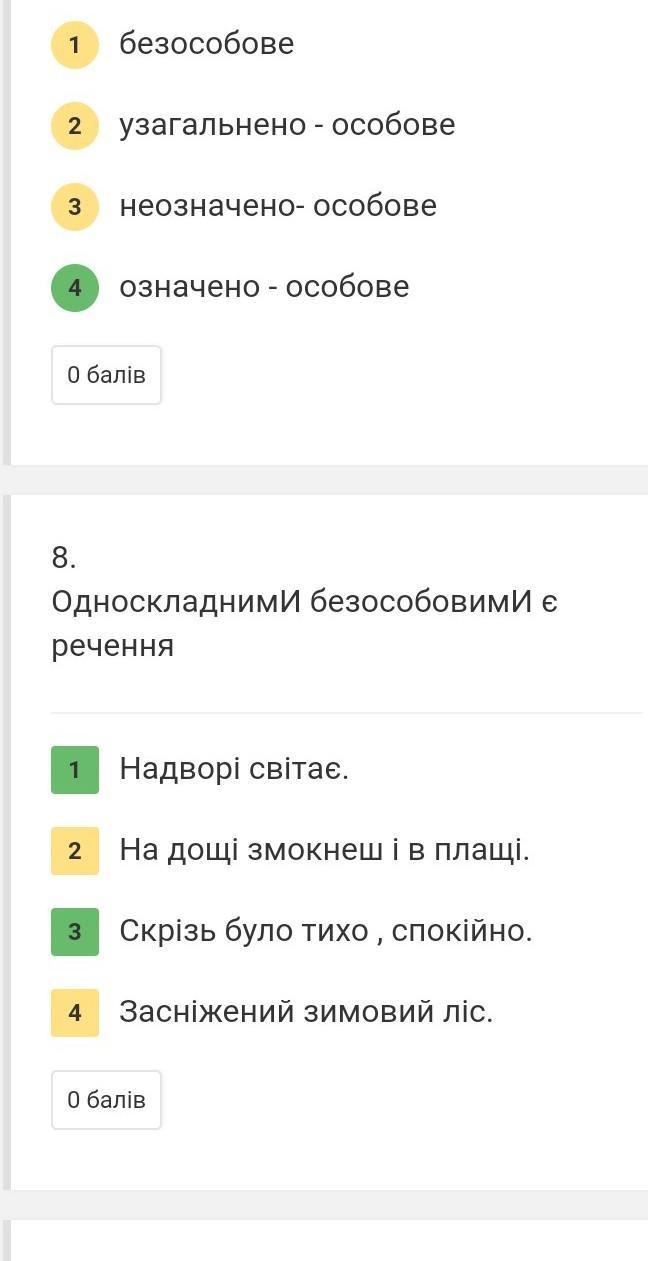Viewport: 648px width, 1261px height.
Task: Toggle square checkbox 2 'На дощі змокнеш'
Action: tap(75, 851)
